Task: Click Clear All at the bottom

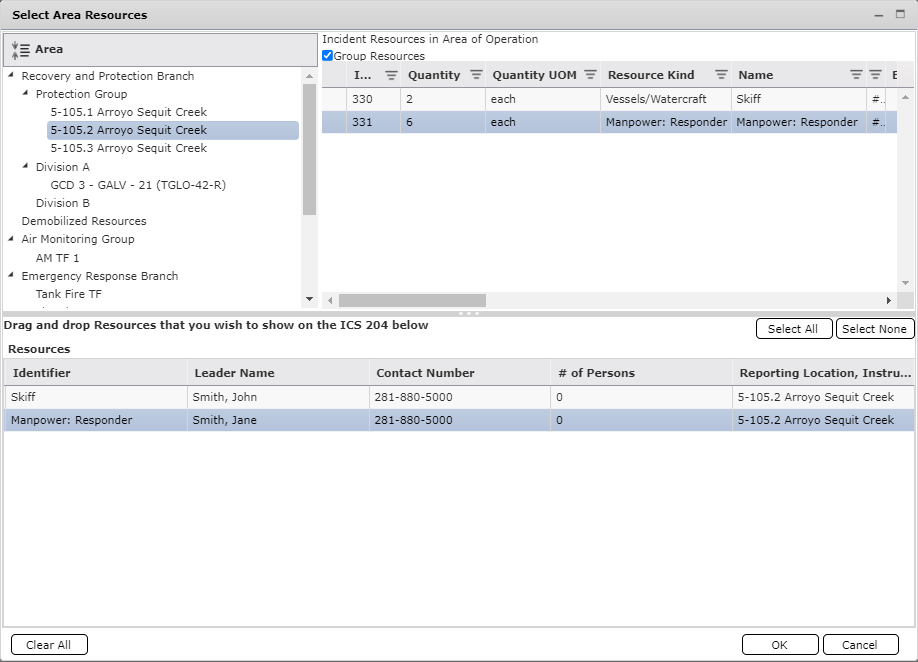Action: click(x=49, y=645)
